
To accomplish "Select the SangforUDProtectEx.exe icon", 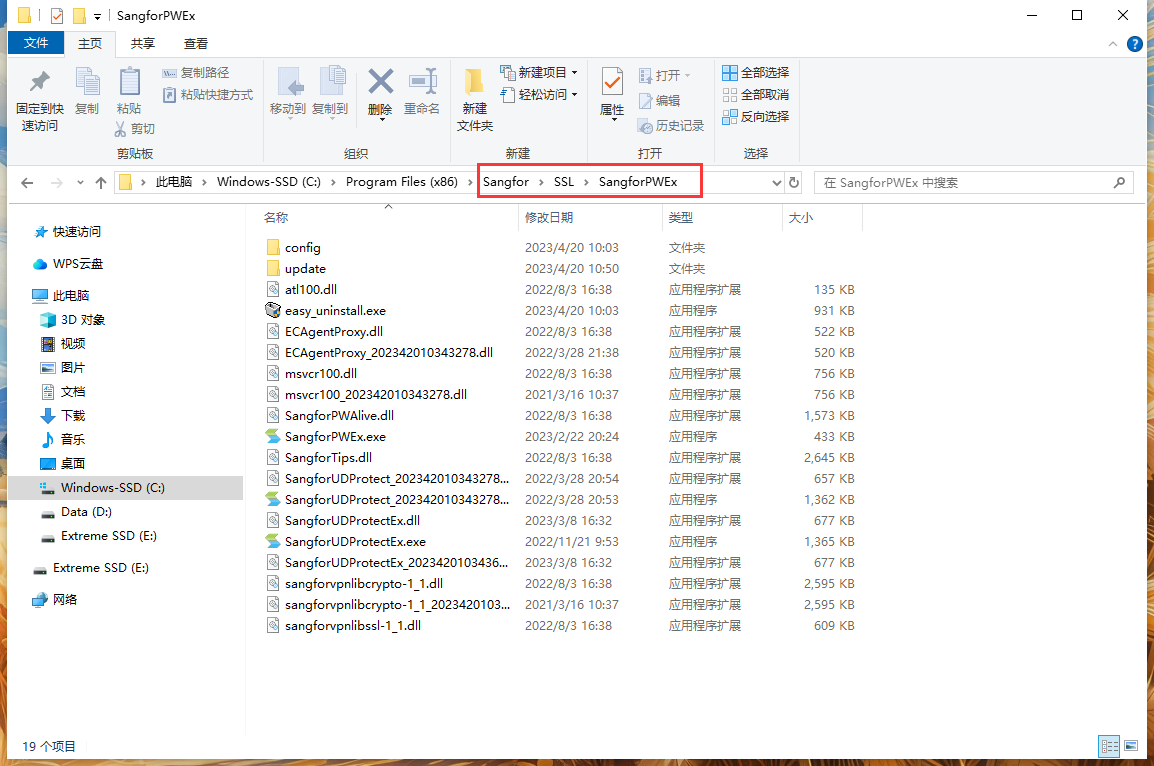I will click(x=273, y=542).
